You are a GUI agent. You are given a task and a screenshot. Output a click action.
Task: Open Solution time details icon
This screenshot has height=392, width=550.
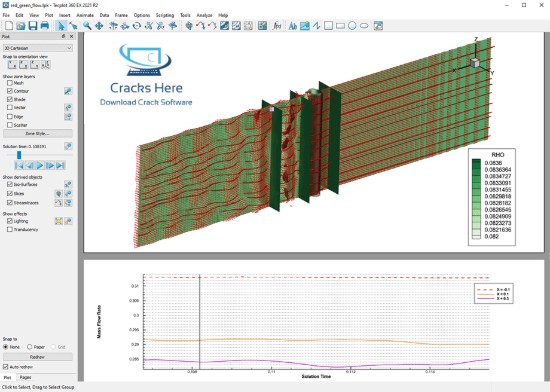click(68, 146)
